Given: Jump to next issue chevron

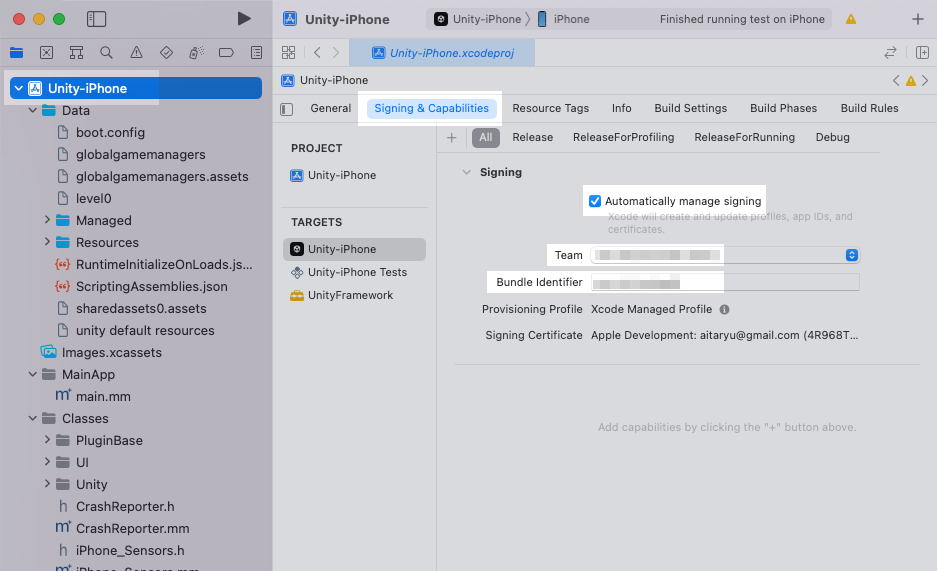Looking at the screenshot, I should coord(925,80).
